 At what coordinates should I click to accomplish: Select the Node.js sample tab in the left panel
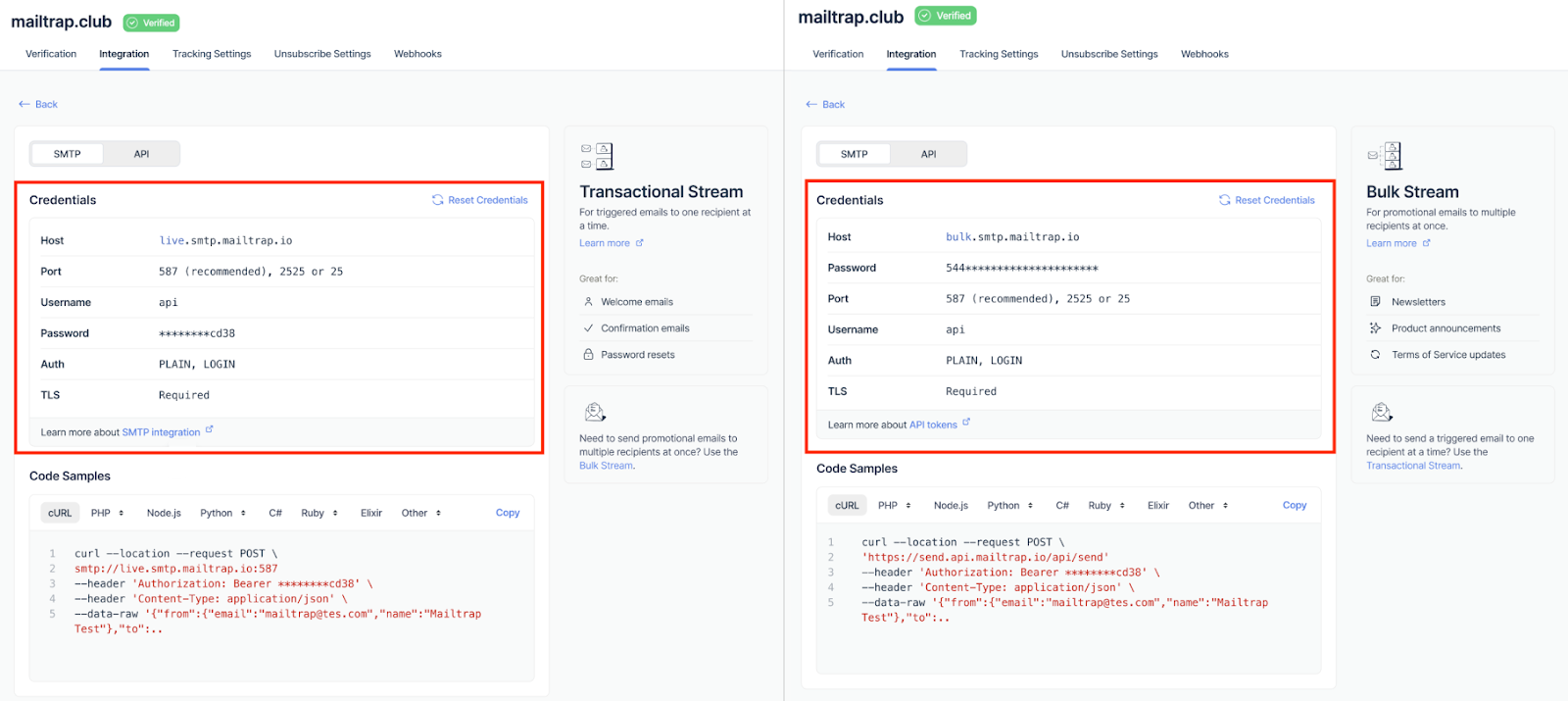164,513
